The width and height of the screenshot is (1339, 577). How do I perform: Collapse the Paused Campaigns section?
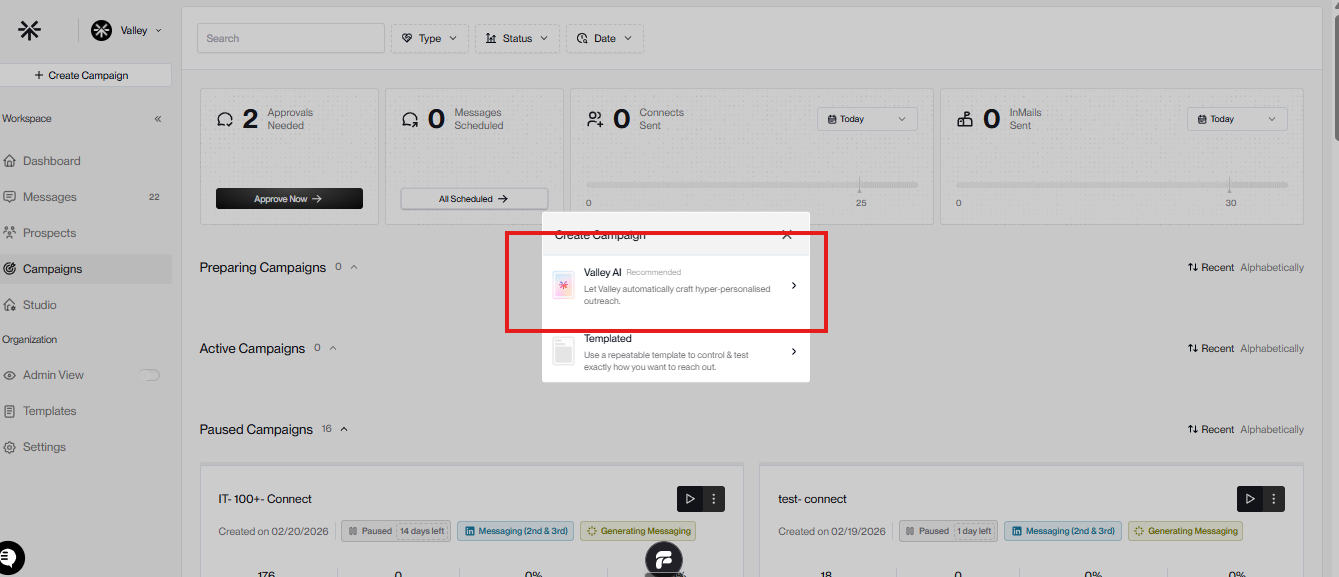(344, 429)
